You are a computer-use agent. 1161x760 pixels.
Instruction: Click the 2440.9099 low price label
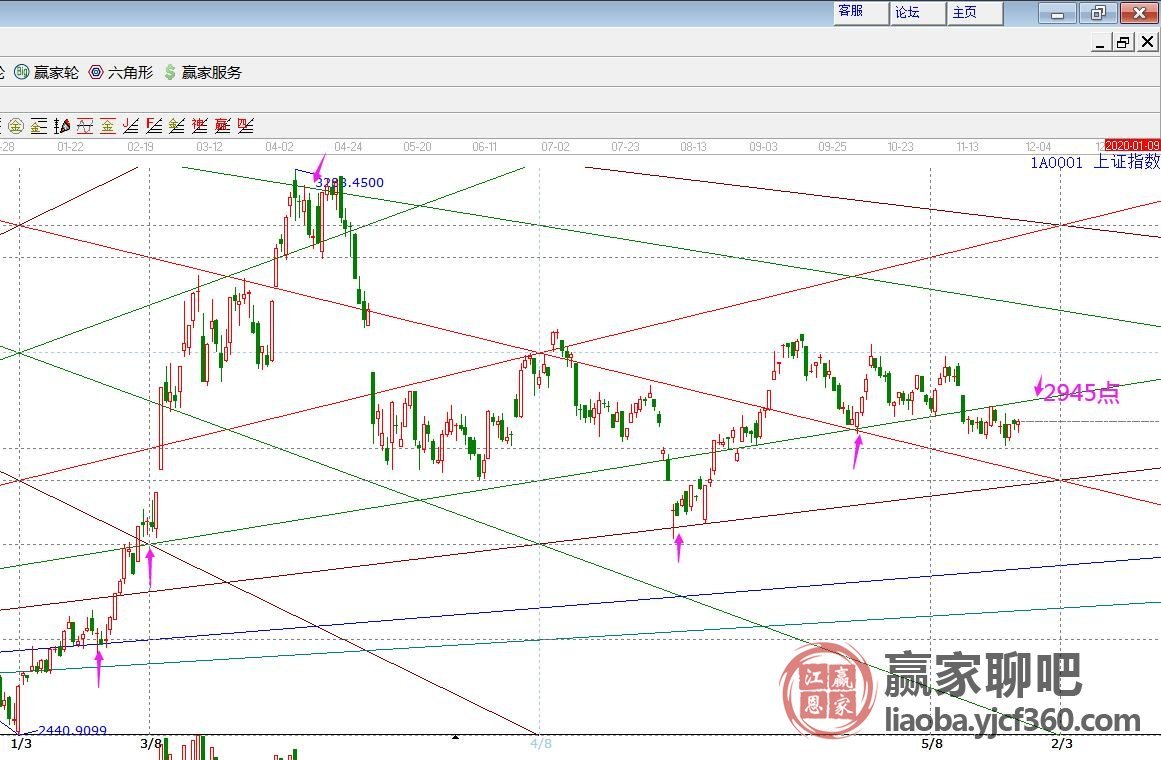pos(72,730)
